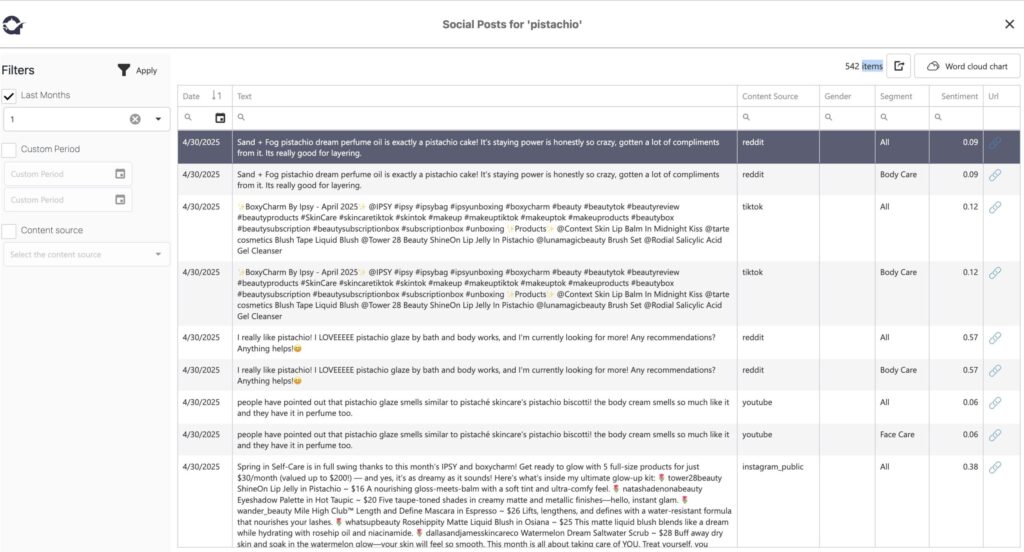Click the Apply filter button
Screen dimensions: 1024x552
(x=137, y=70)
